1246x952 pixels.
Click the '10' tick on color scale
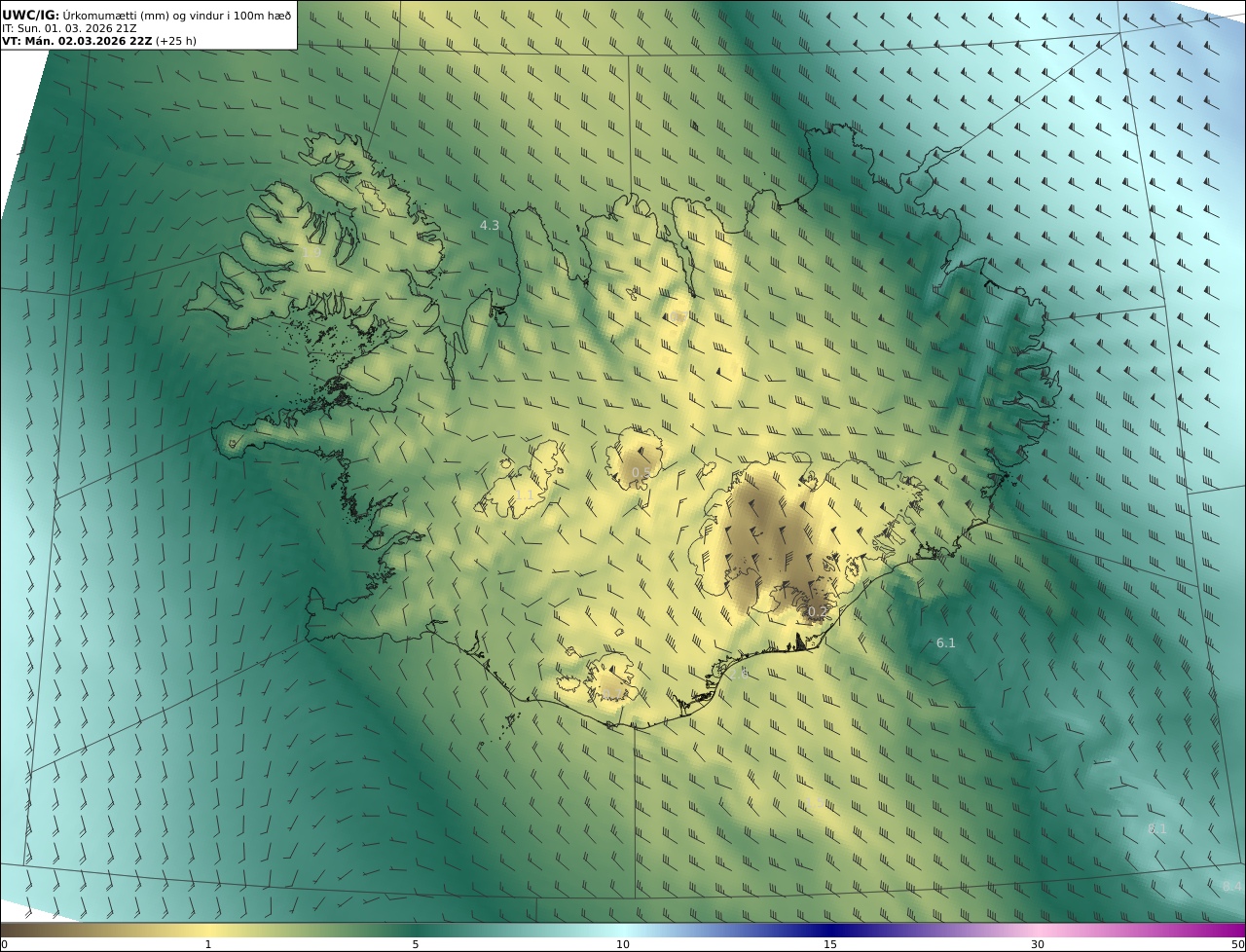pos(623,945)
